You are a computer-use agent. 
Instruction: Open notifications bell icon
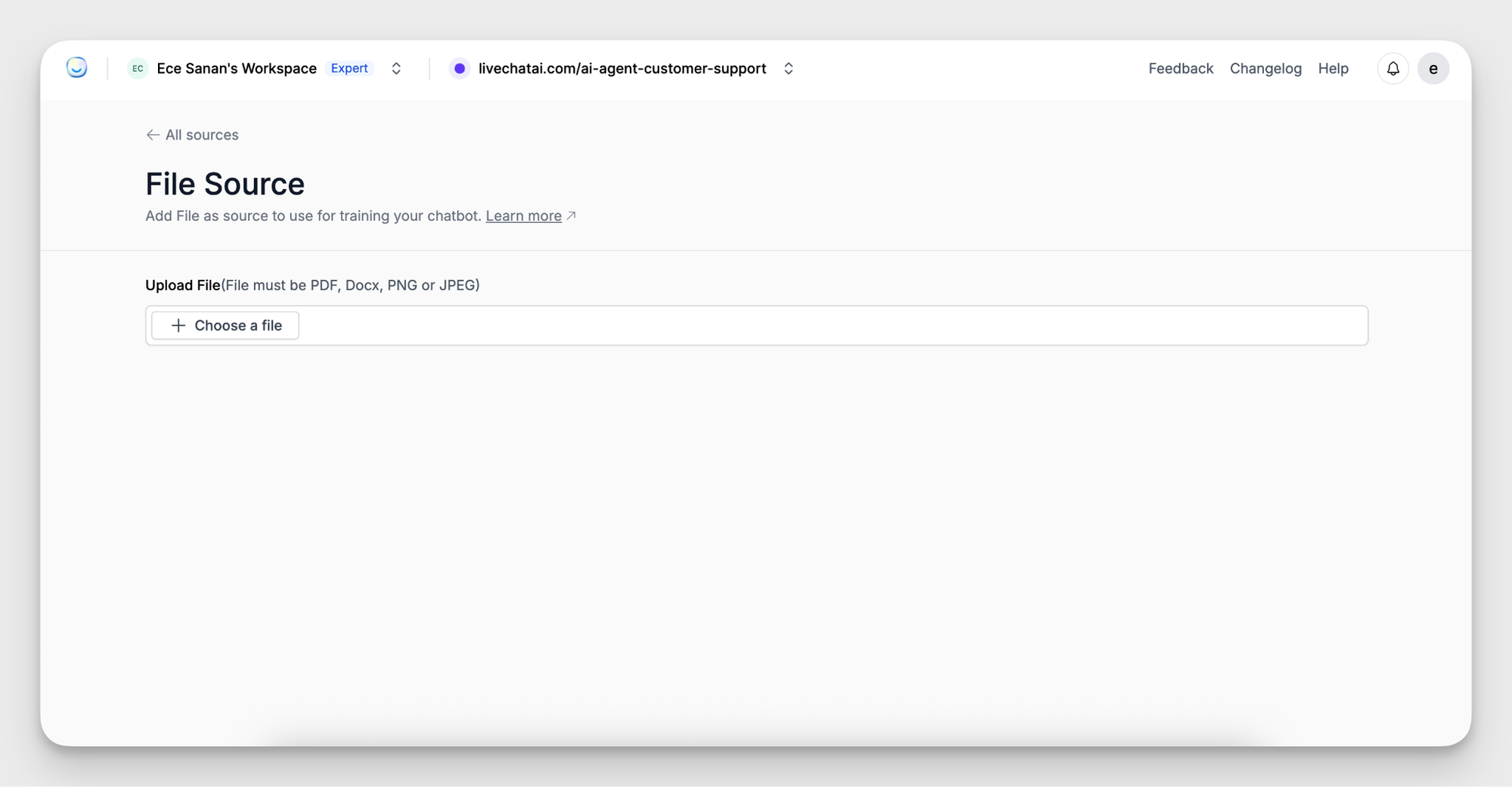[x=1393, y=69]
